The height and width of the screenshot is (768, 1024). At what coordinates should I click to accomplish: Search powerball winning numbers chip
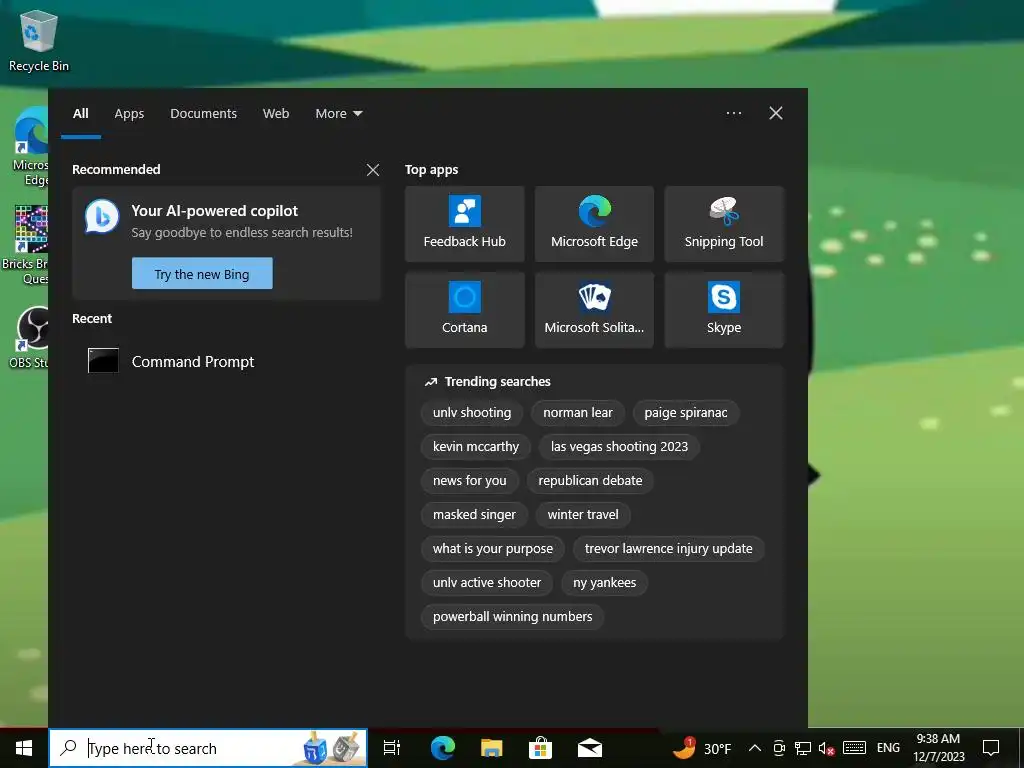point(513,616)
